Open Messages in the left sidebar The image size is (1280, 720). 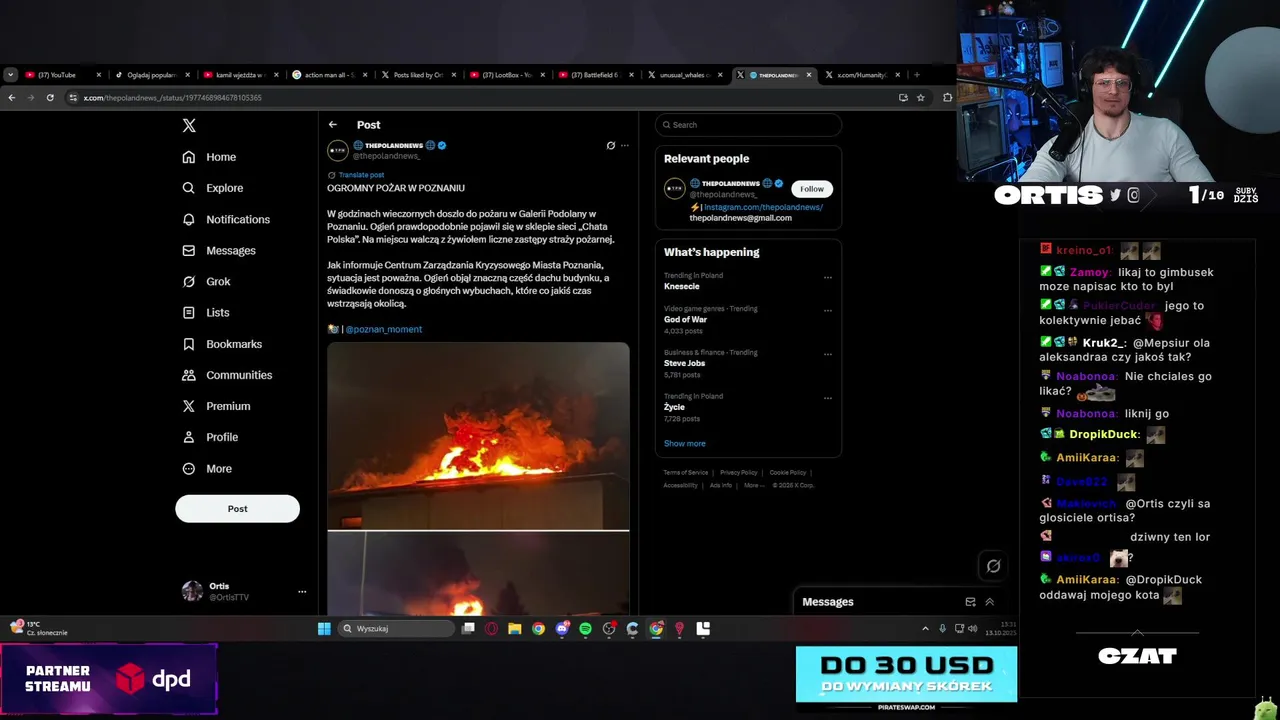219,250
